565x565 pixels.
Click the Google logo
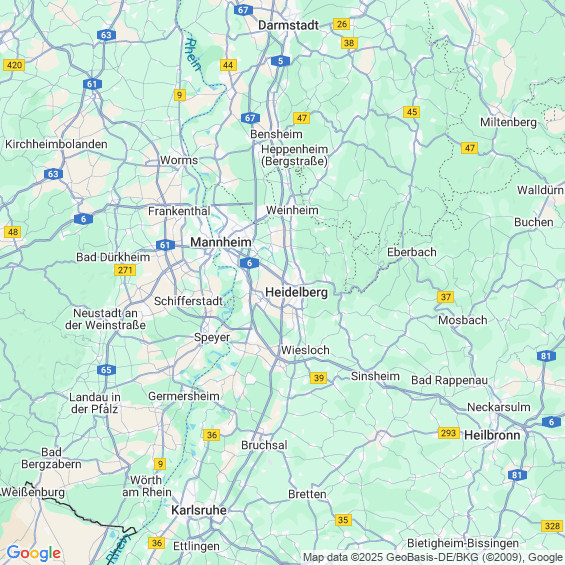34,553
